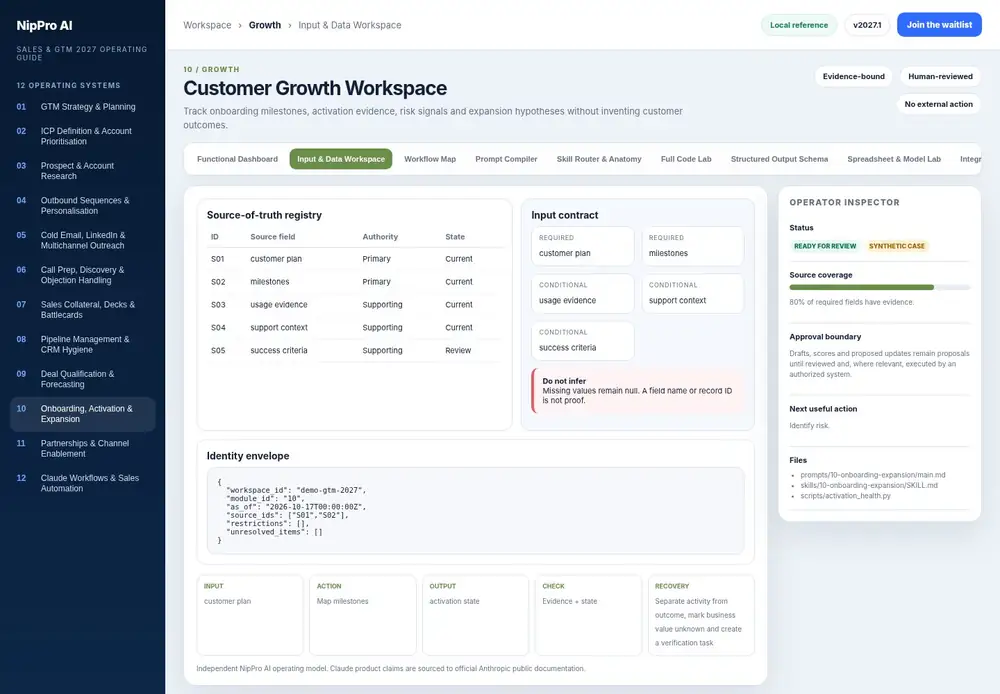Screen dimensions: 1000x694
Task: Click S03 usage evidence source field
Action: click(279, 305)
